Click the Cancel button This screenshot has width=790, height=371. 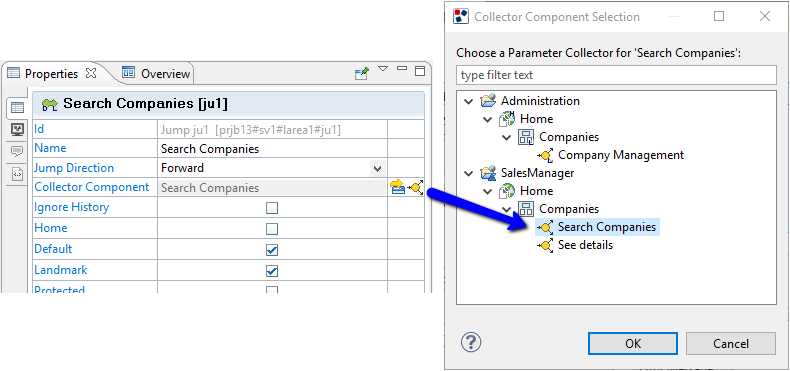(731, 344)
